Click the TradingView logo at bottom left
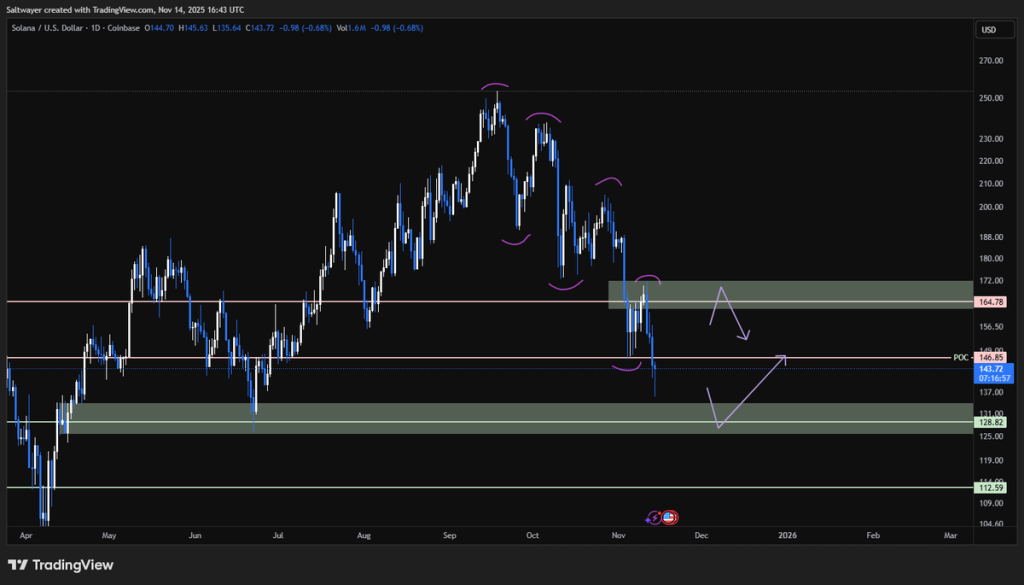1024x585 pixels. [x=60, y=565]
